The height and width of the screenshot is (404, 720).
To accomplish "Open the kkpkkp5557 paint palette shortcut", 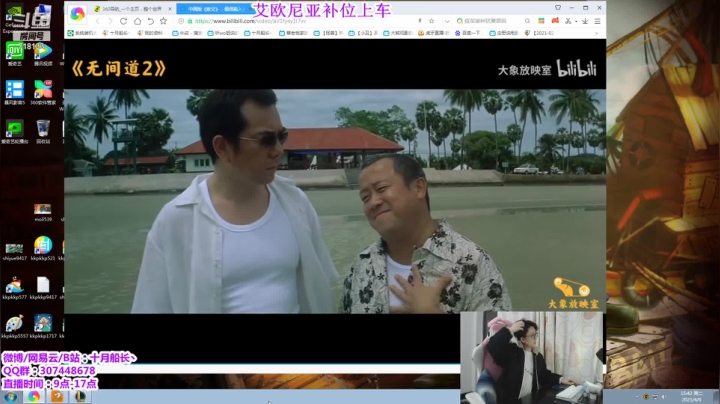I will (x=14, y=326).
